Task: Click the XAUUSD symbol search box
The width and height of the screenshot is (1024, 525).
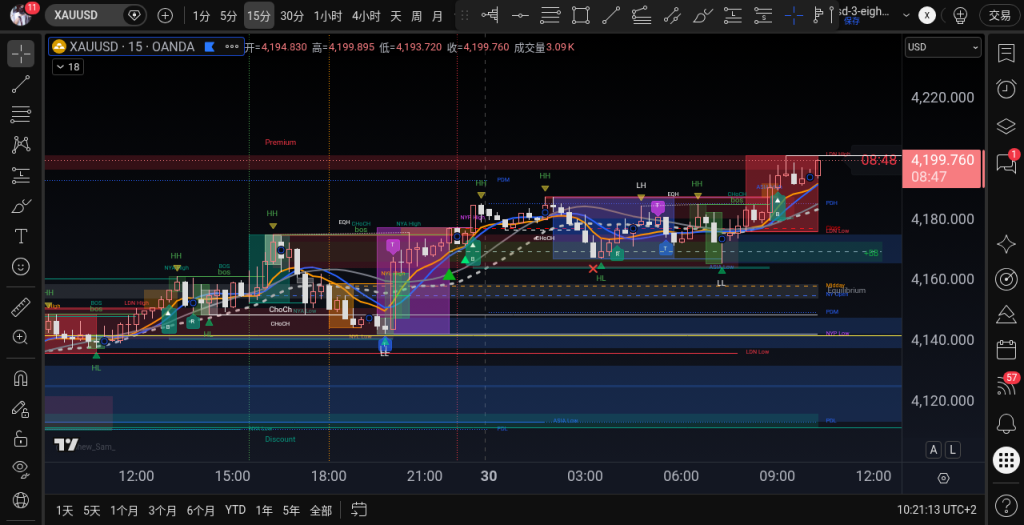Action: (95, 15)
